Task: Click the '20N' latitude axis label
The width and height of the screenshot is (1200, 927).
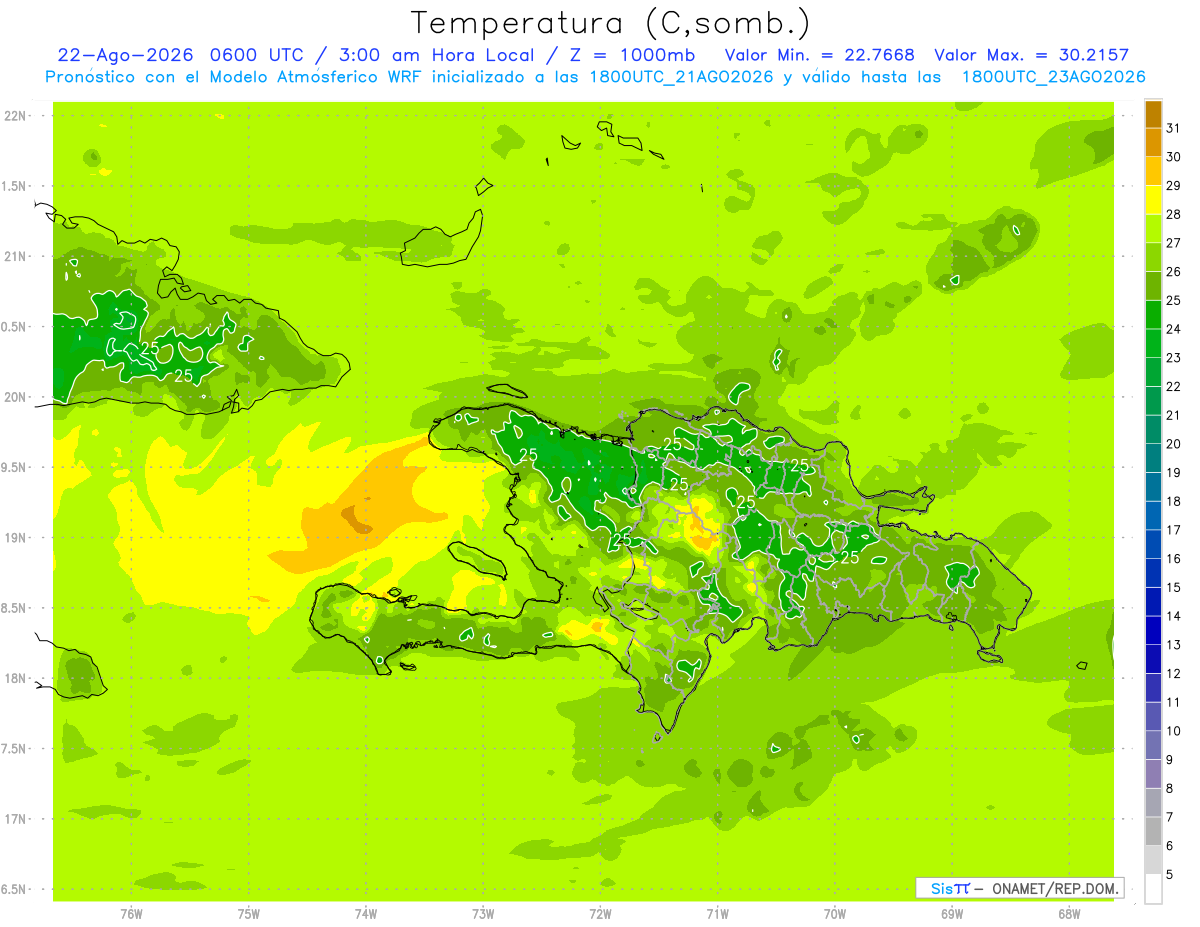Action: coord(15,397)
